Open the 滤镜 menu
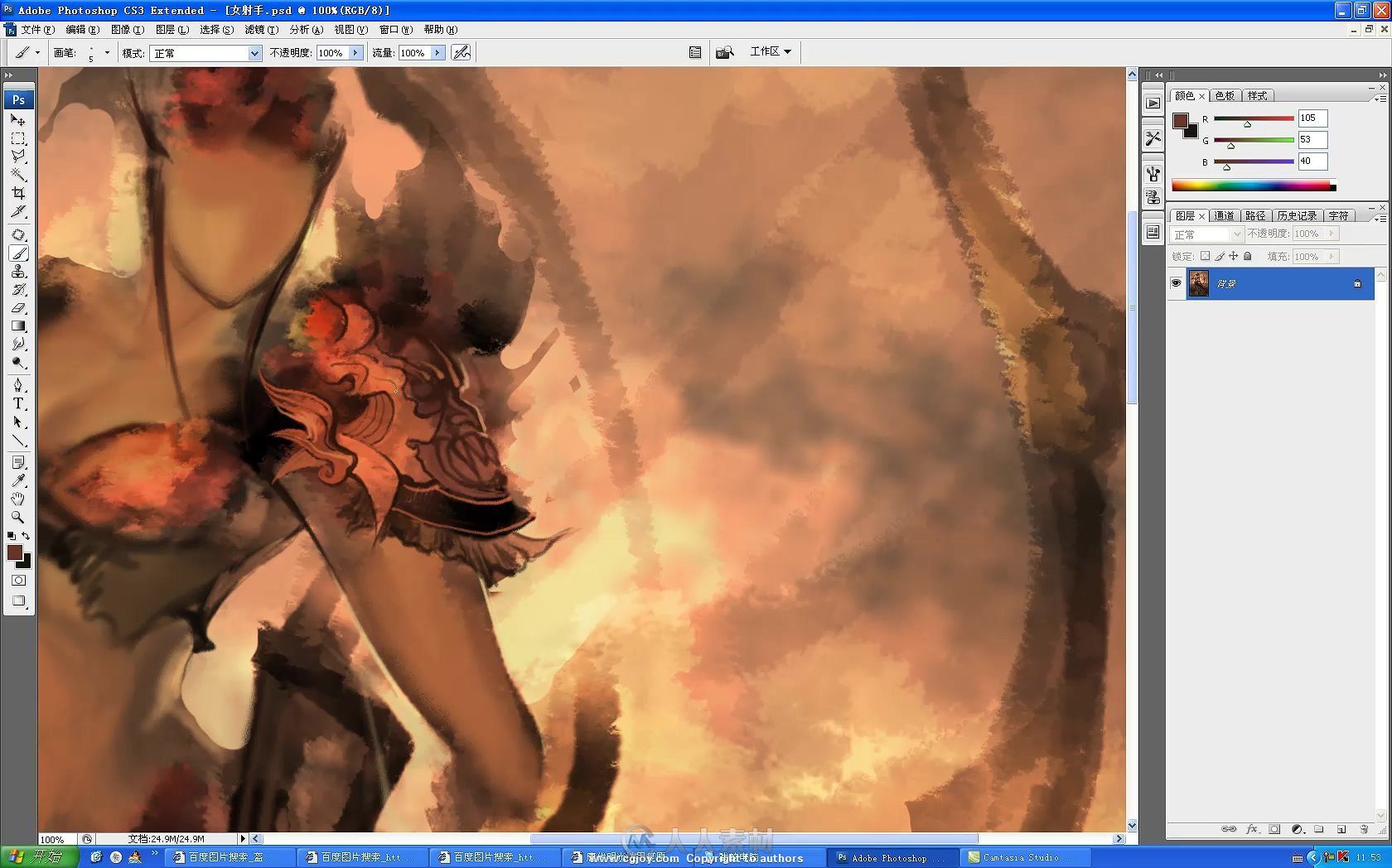Viewport: 1392px width, 868px height. [x=261, y=29]
